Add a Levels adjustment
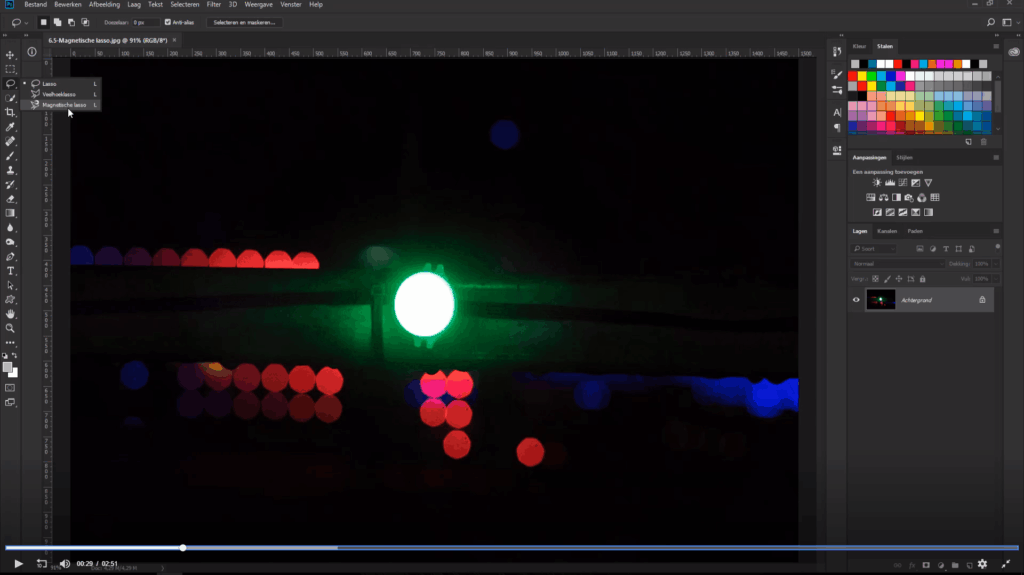 point(890,183)
